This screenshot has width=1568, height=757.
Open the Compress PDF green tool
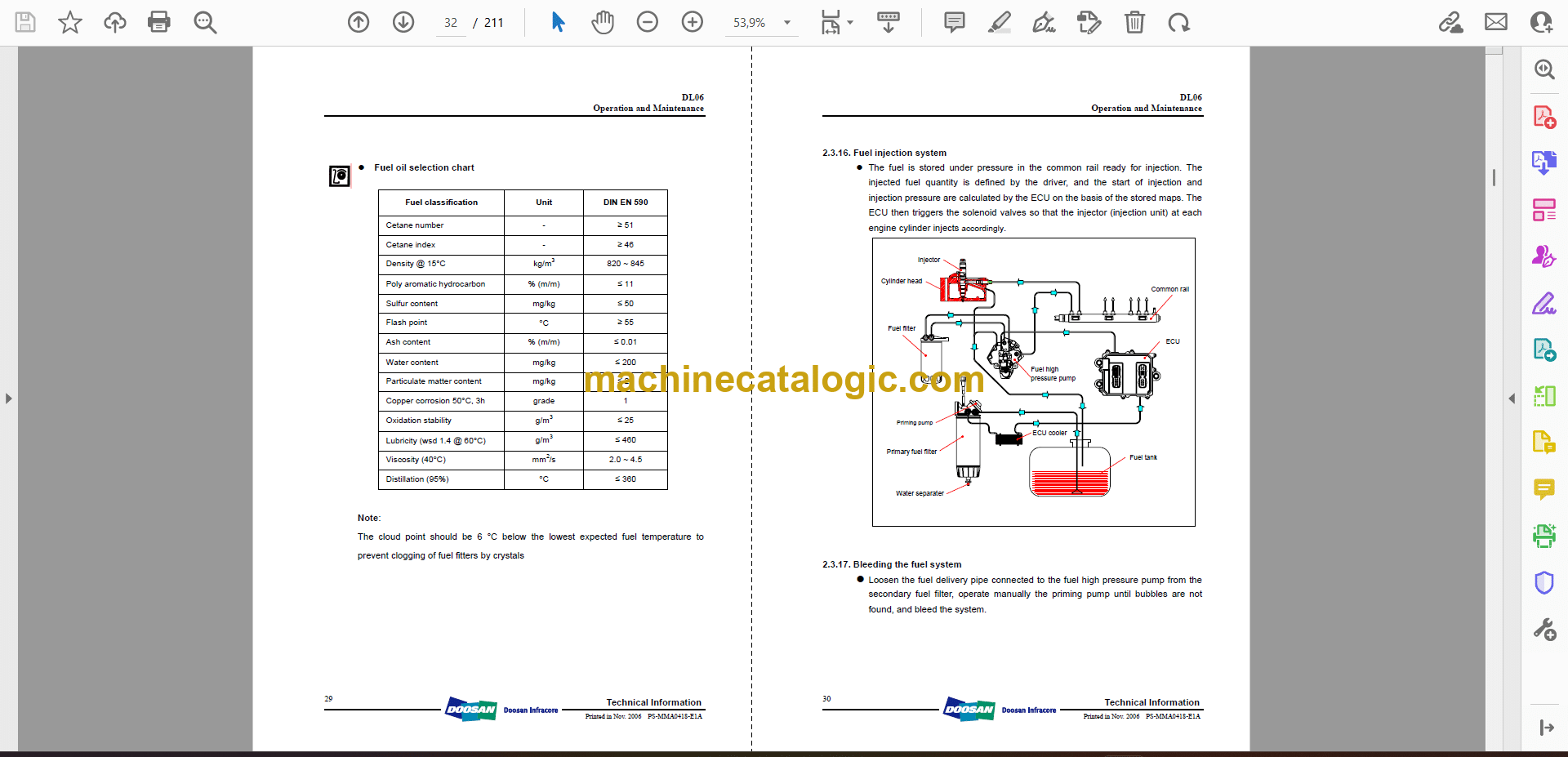pos(1544,397)
